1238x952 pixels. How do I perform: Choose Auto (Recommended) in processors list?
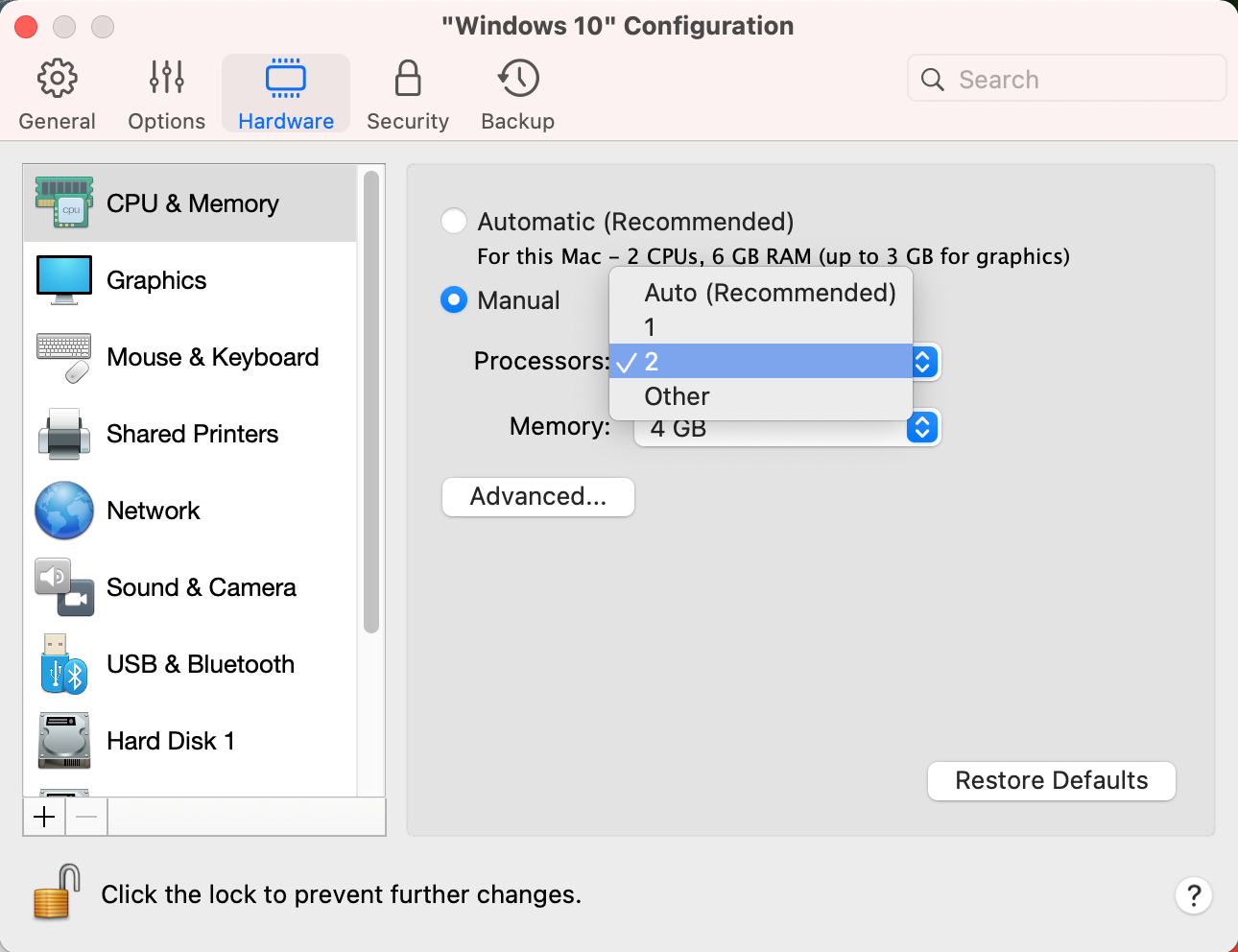click(769, 293)
